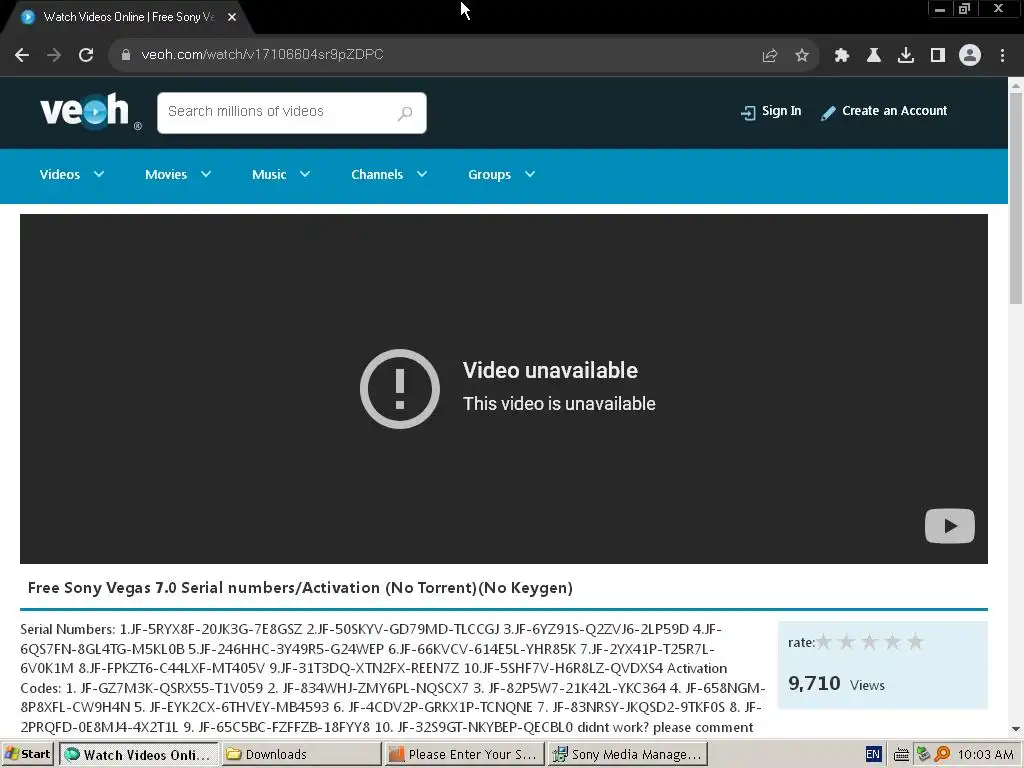Expand the Music dropdown chevron

tap(305, 174)
